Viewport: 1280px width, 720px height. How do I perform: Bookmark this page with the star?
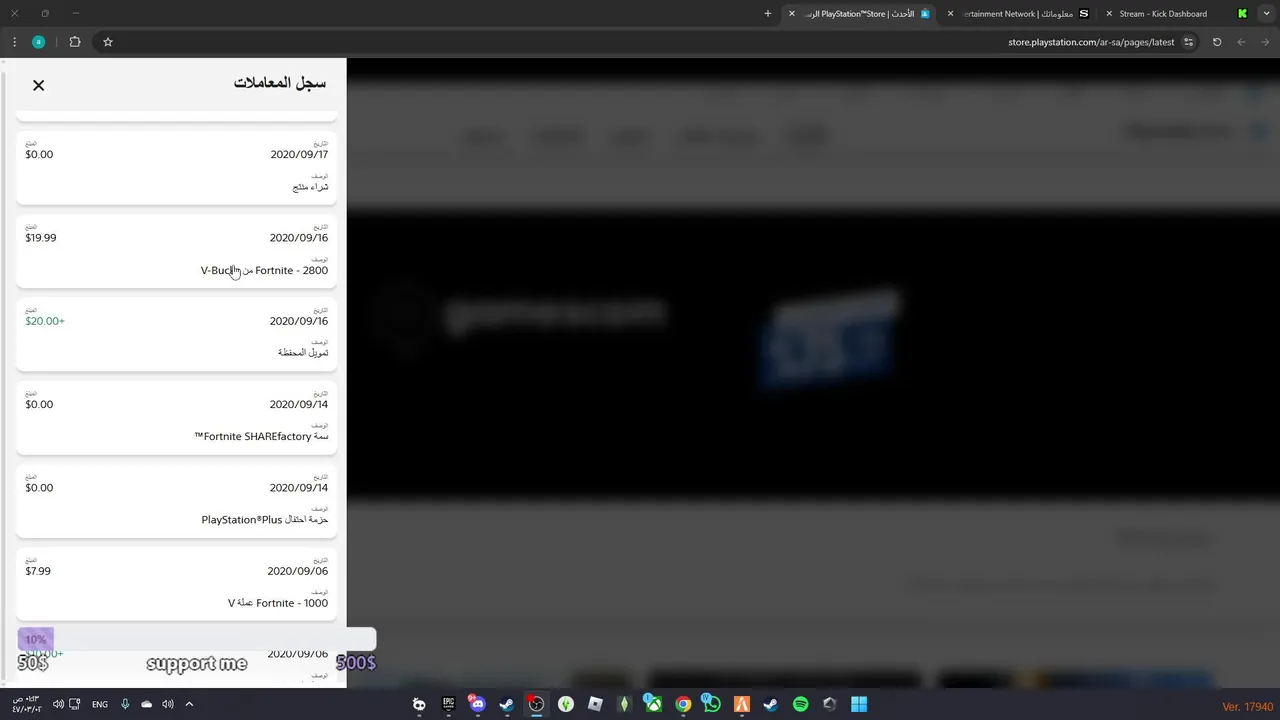click(x=108, y=42)
